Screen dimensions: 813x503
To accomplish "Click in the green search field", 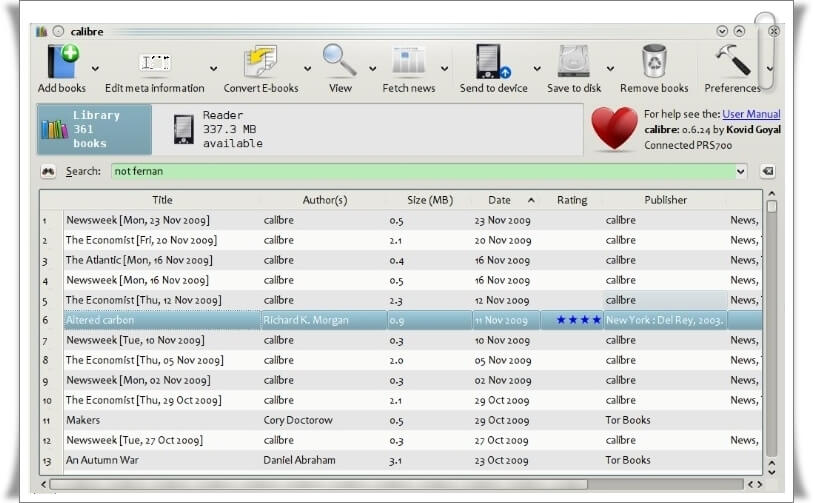I will coord(423,172).
